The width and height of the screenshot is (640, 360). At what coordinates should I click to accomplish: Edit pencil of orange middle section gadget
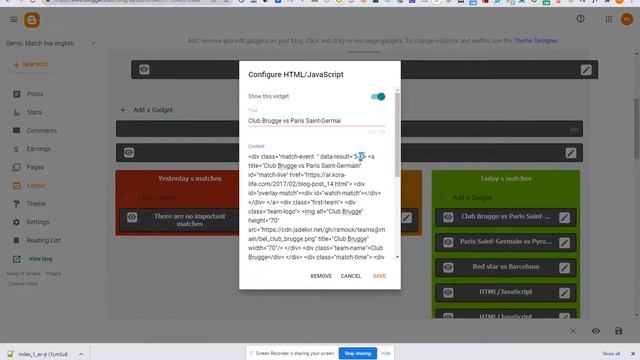click(407, 218)
